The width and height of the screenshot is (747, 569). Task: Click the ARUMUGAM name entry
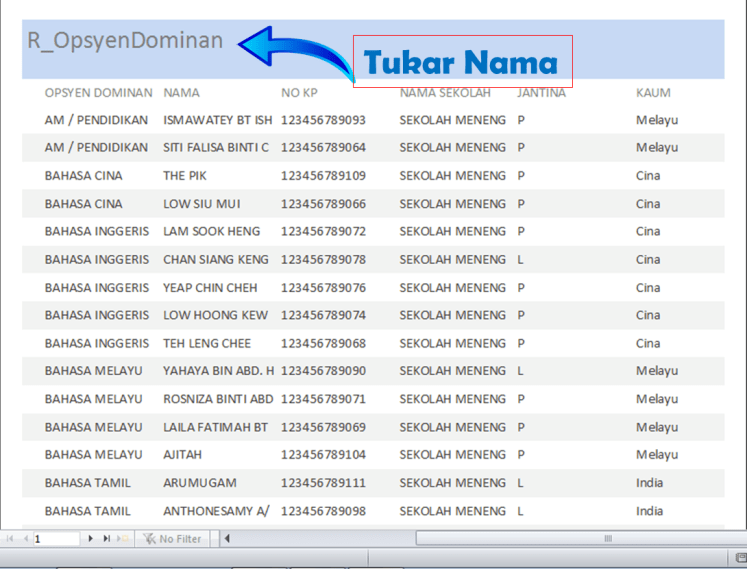[x=200, y=483]
